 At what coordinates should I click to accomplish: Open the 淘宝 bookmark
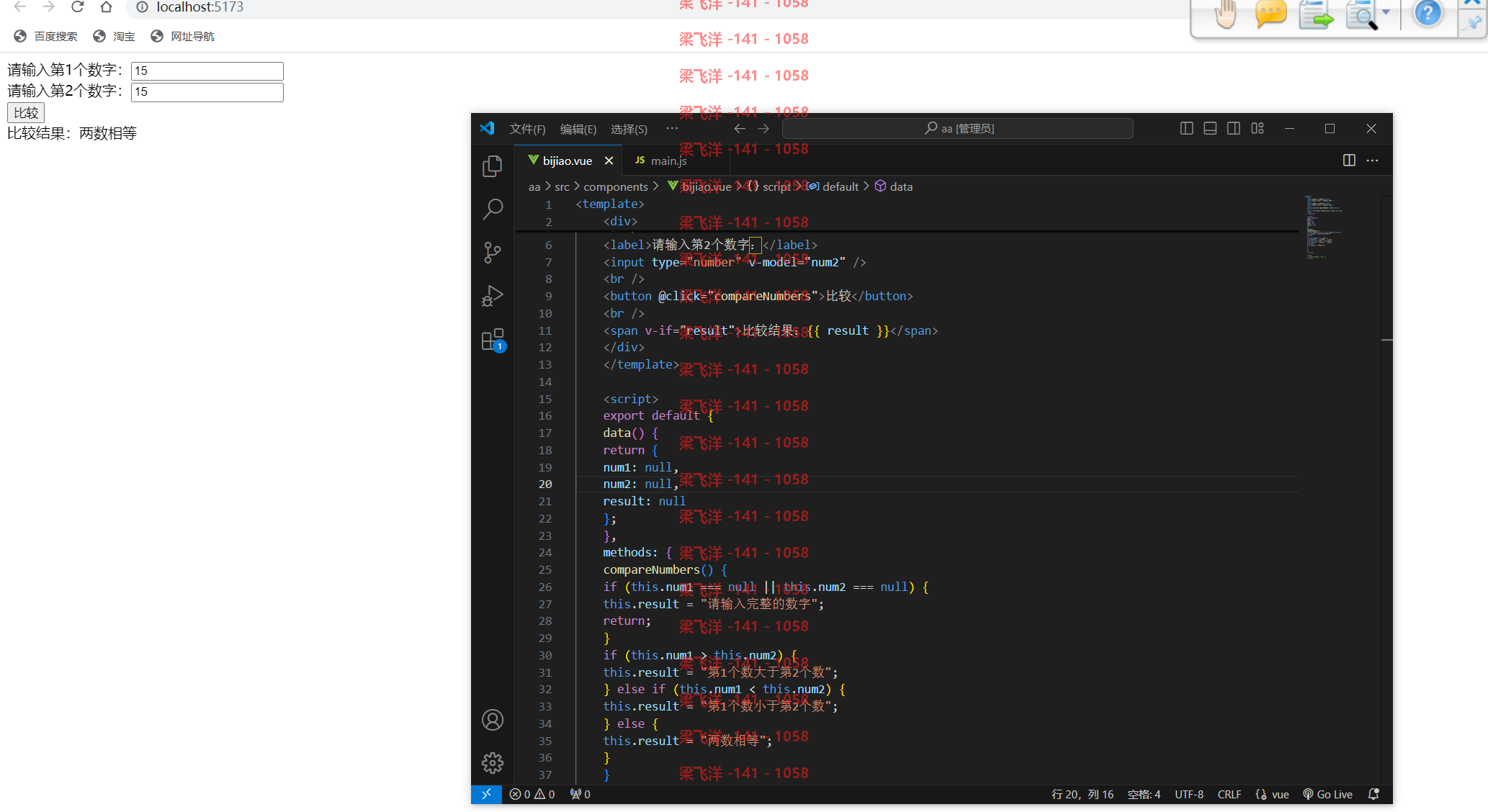point(115,36)
